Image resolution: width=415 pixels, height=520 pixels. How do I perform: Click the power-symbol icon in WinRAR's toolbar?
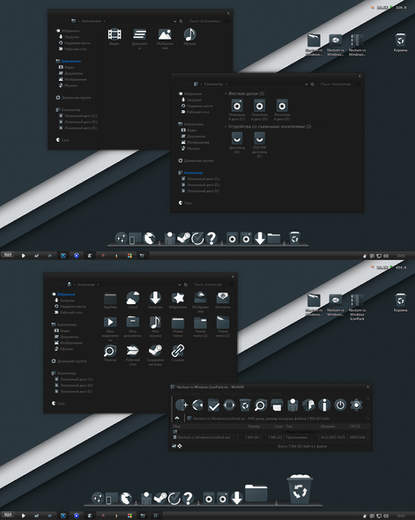pos(340,405)
